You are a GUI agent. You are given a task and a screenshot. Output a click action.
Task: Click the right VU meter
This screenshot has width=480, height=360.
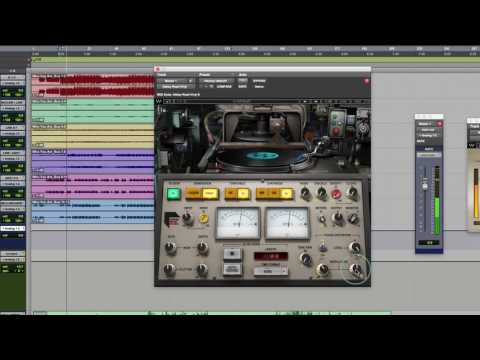point(287,223)
